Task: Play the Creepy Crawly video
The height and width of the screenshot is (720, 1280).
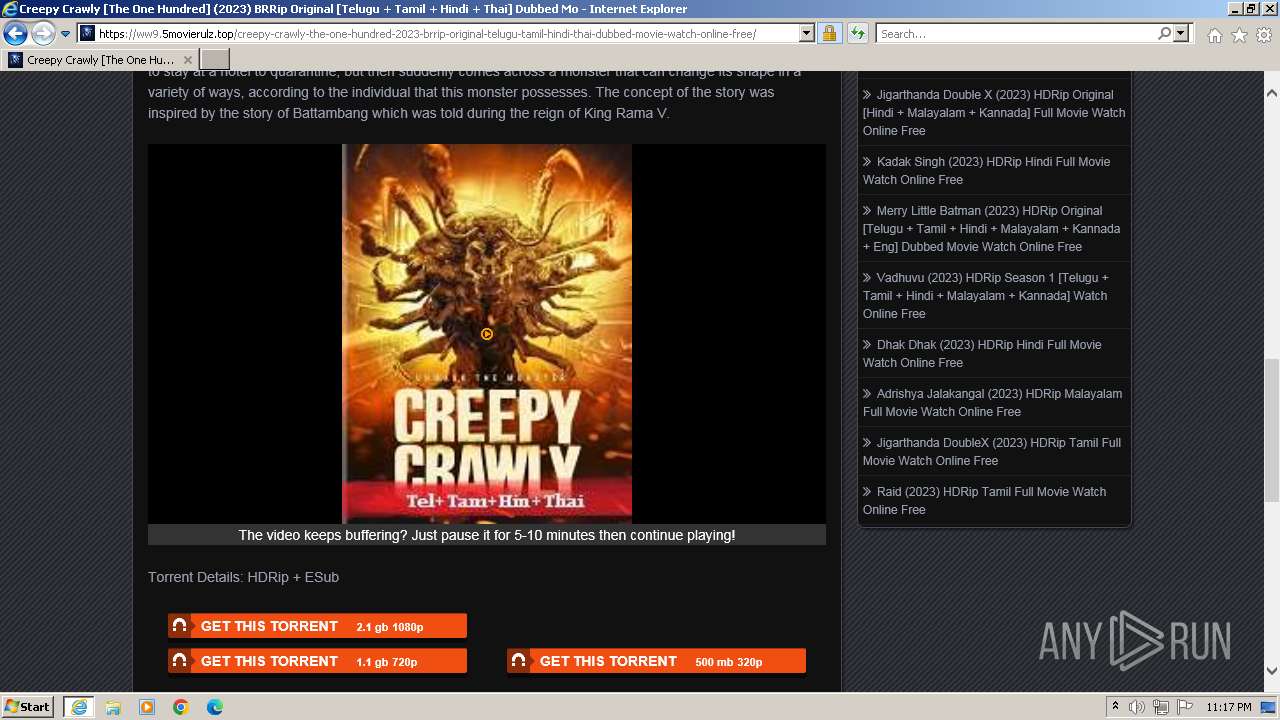Action: coord(487,334)
